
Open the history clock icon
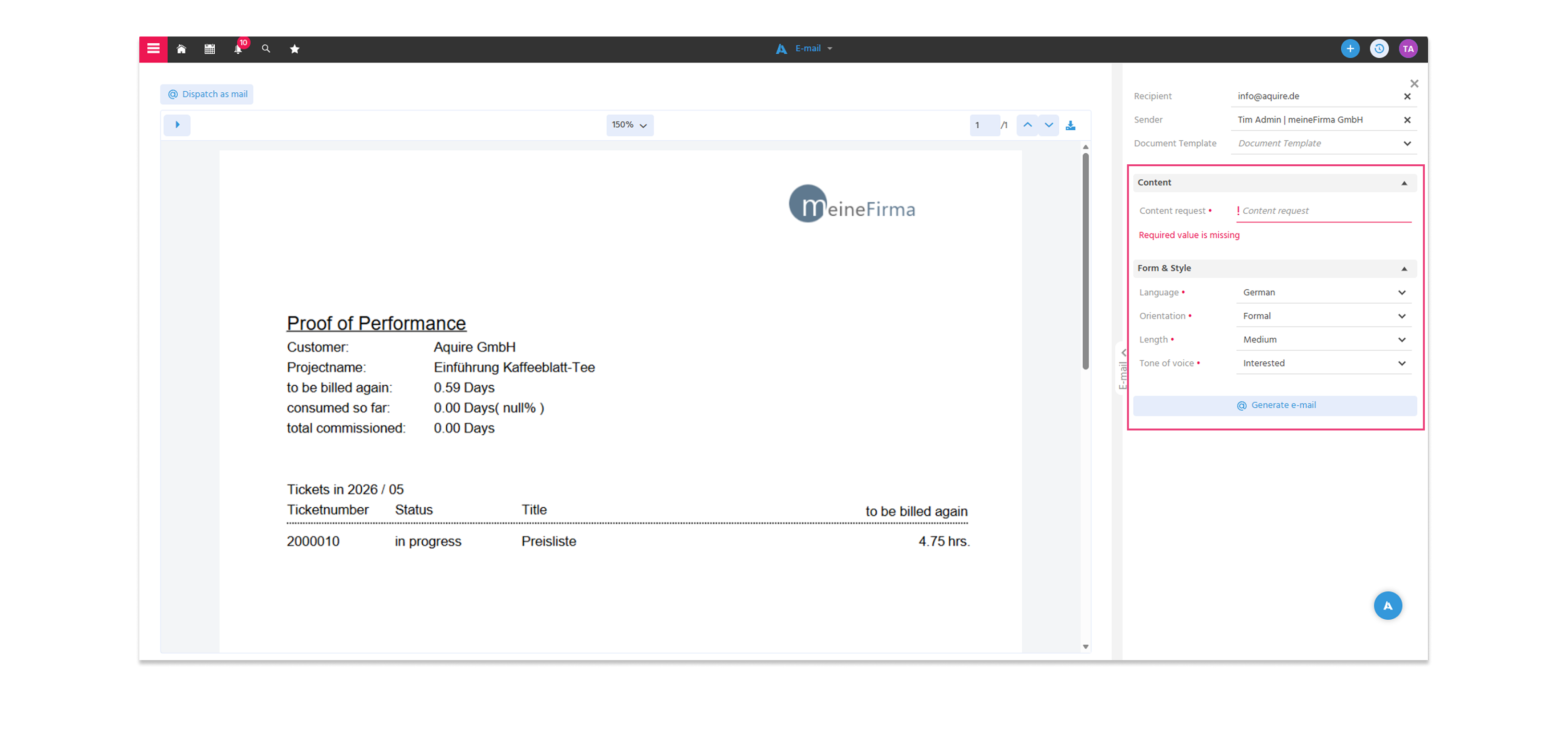tap(1379, 49)
